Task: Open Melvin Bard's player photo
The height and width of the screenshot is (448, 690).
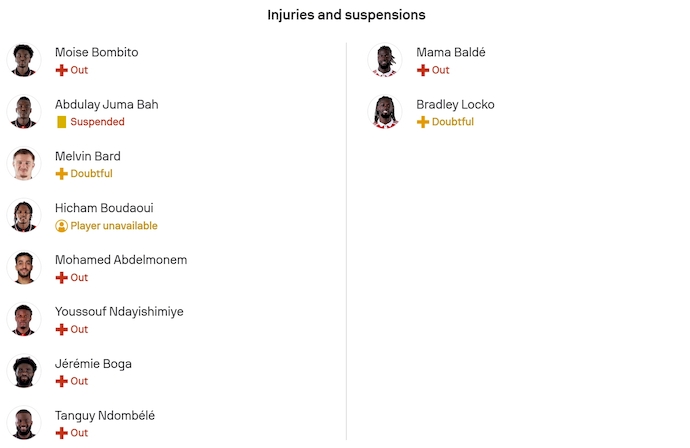Action: click(x=23, y=164)
